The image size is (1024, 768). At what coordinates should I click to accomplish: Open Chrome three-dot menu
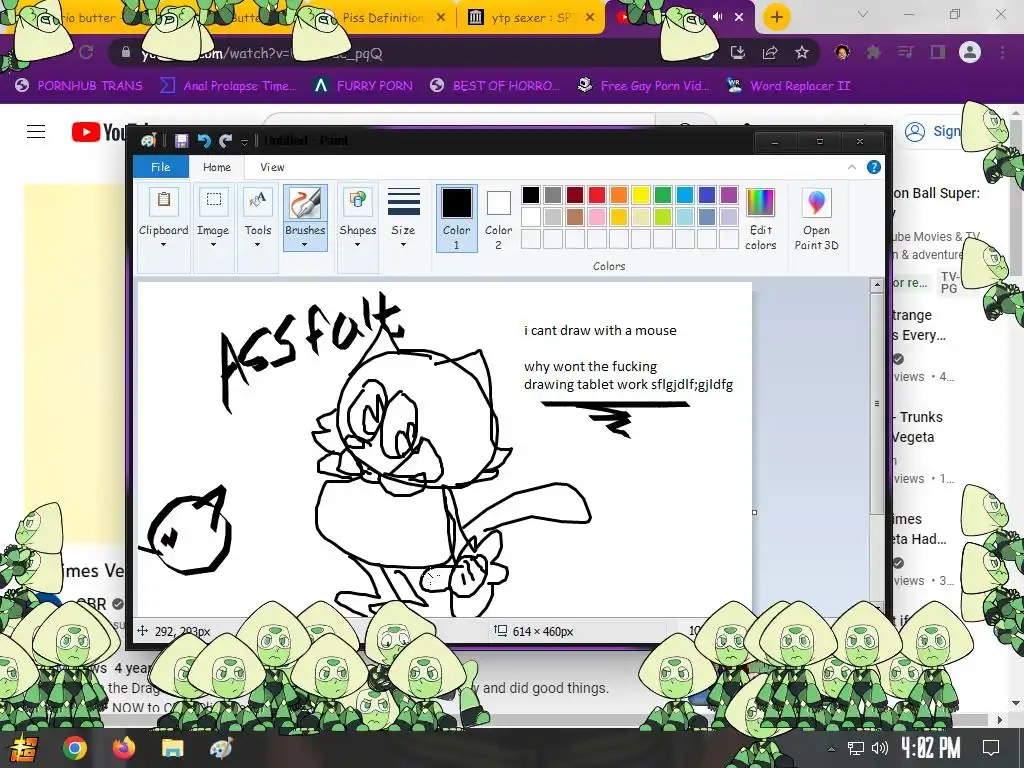click(1002, 53)
